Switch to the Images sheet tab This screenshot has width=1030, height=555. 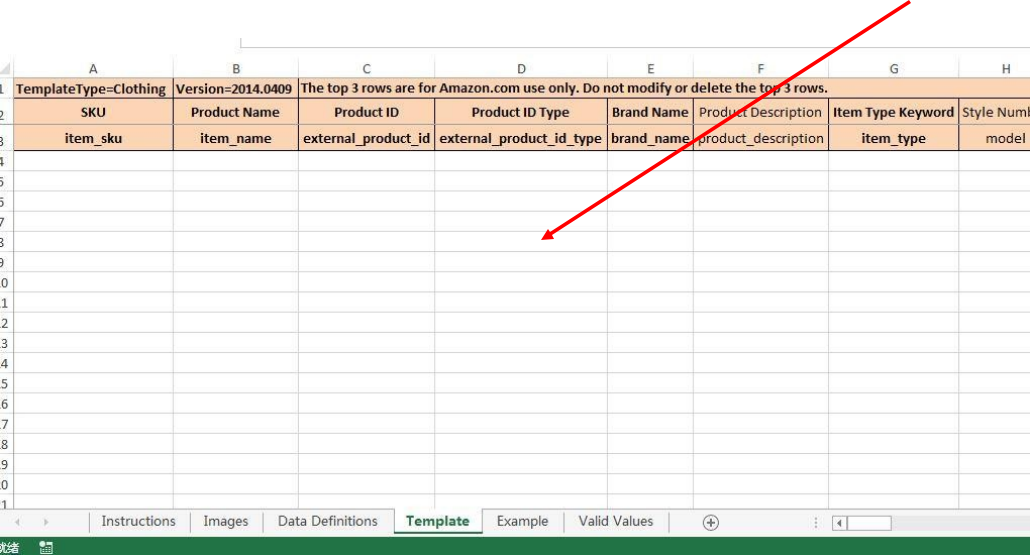tap(226, 521)
